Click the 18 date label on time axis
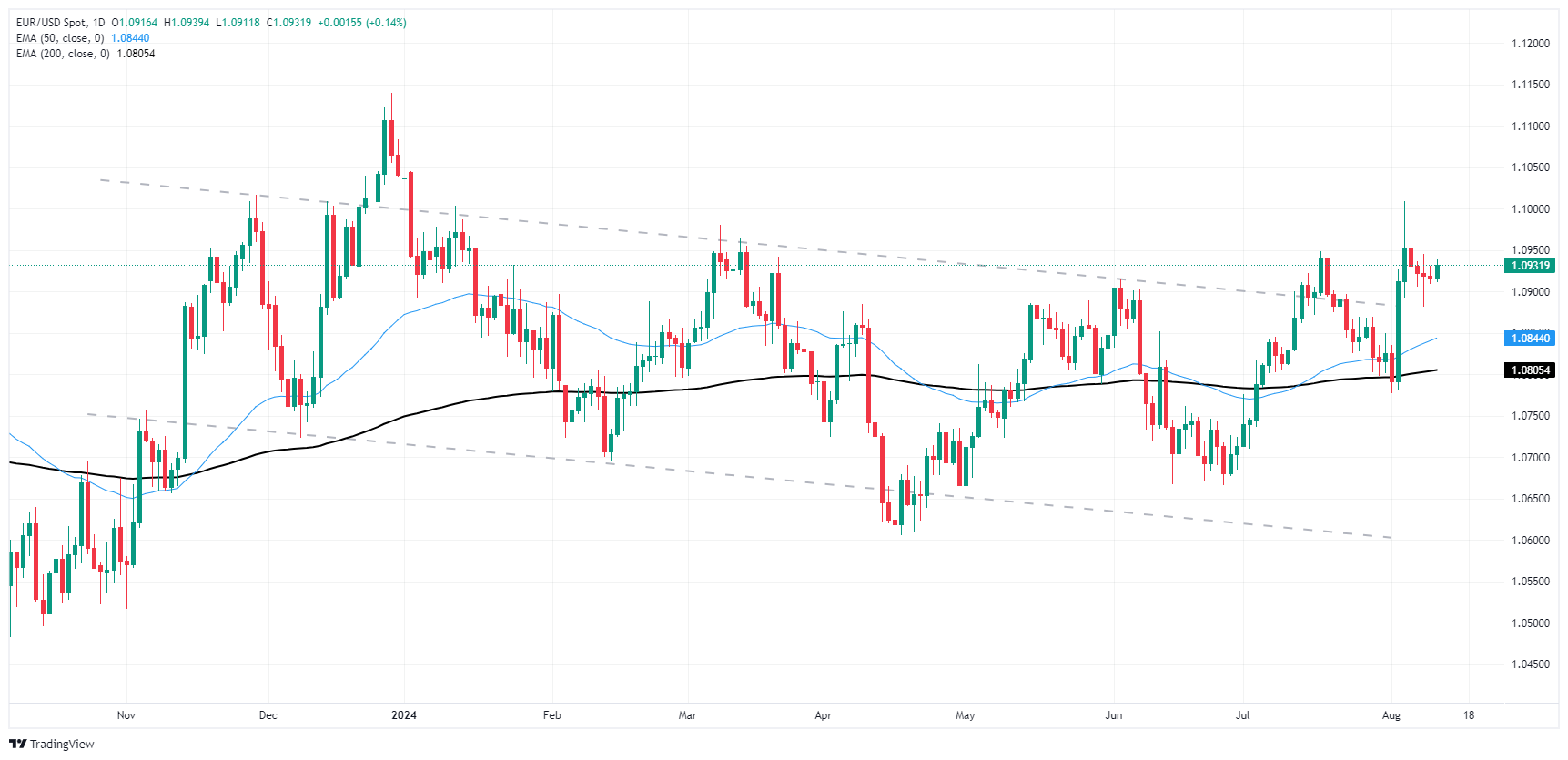 point(1469,715)
